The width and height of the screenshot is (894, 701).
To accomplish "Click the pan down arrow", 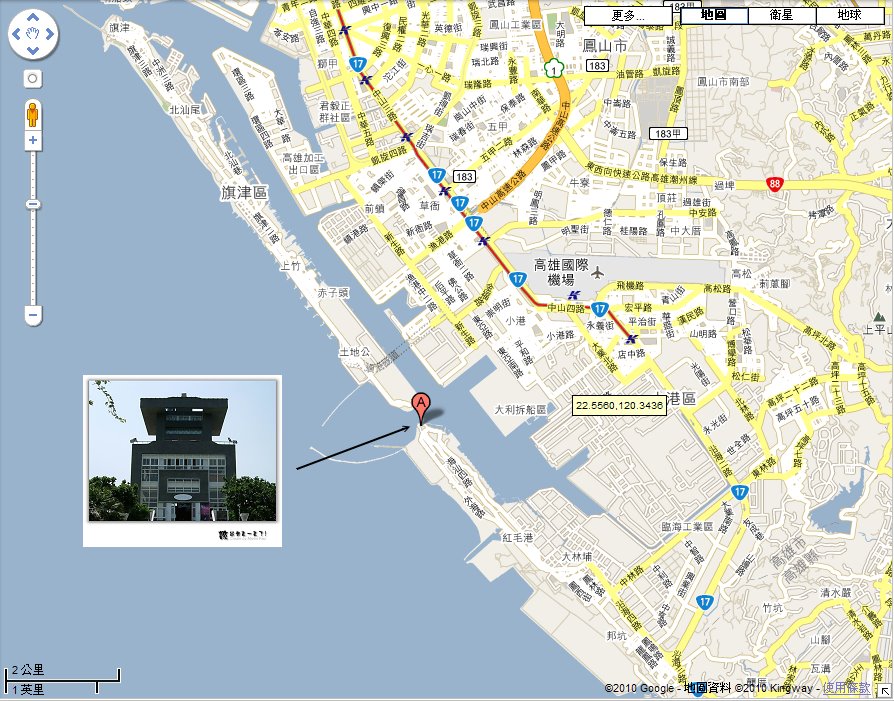I will coord(33,50).
